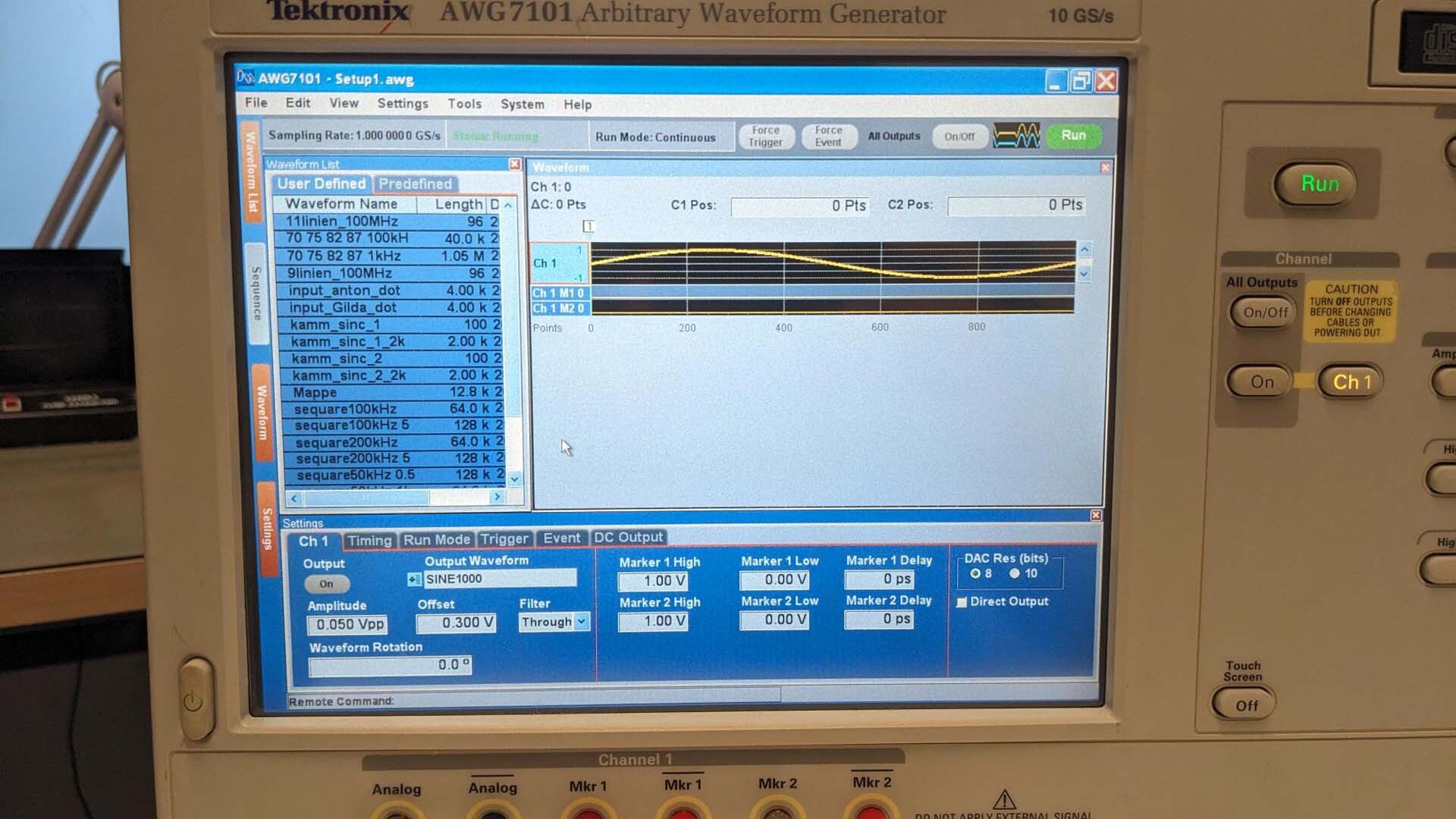This screenshot has width=1456, height=819.
Task: Switch to the Trigger settings tab
Action: [504, 539]
